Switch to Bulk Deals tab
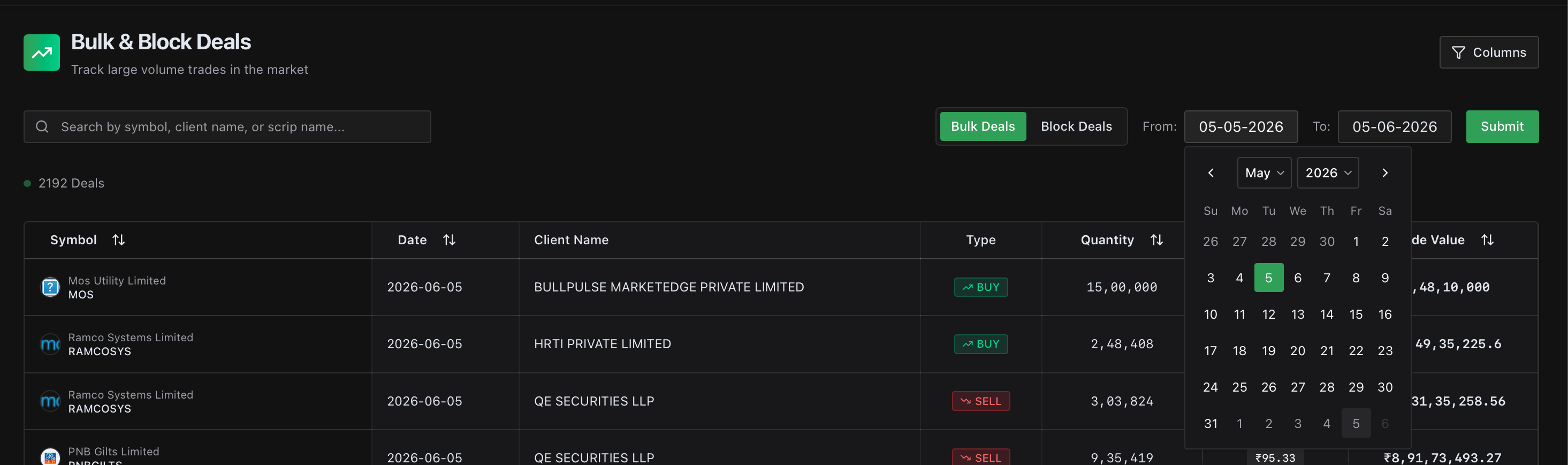Screen dimensions: 1568x465 983,126
